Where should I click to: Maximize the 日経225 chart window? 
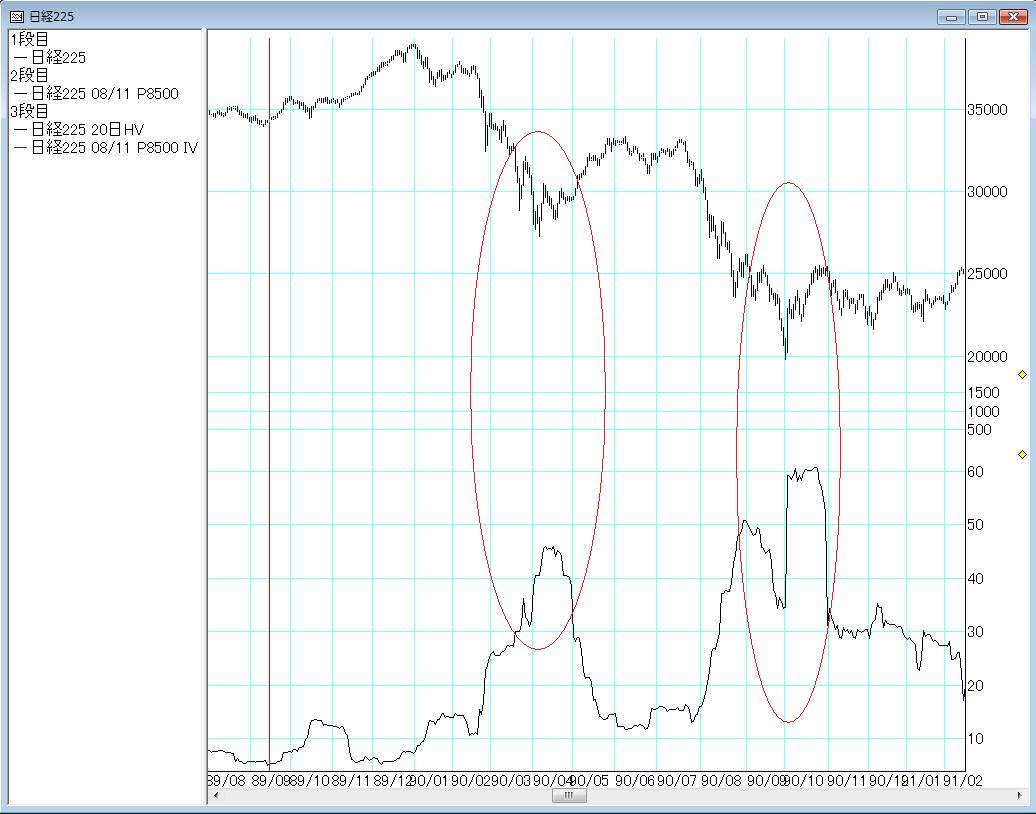982,16
